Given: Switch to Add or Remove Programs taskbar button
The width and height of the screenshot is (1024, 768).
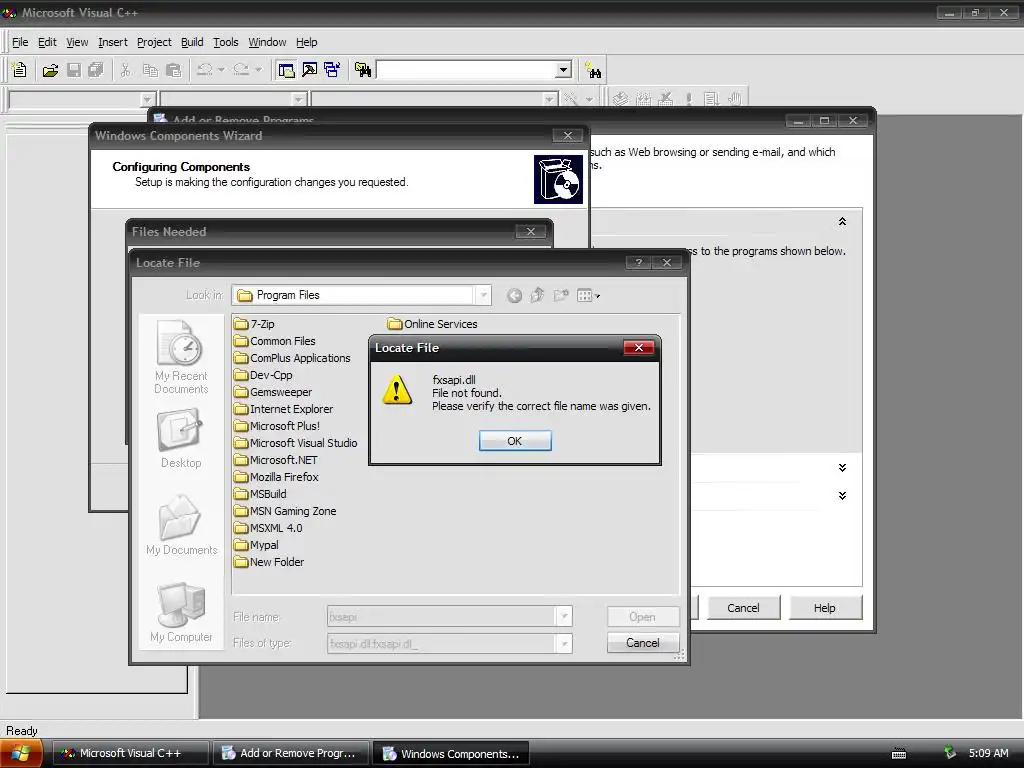Looking at the screenshot, I should pyautogui.click(x=291, y=754).
